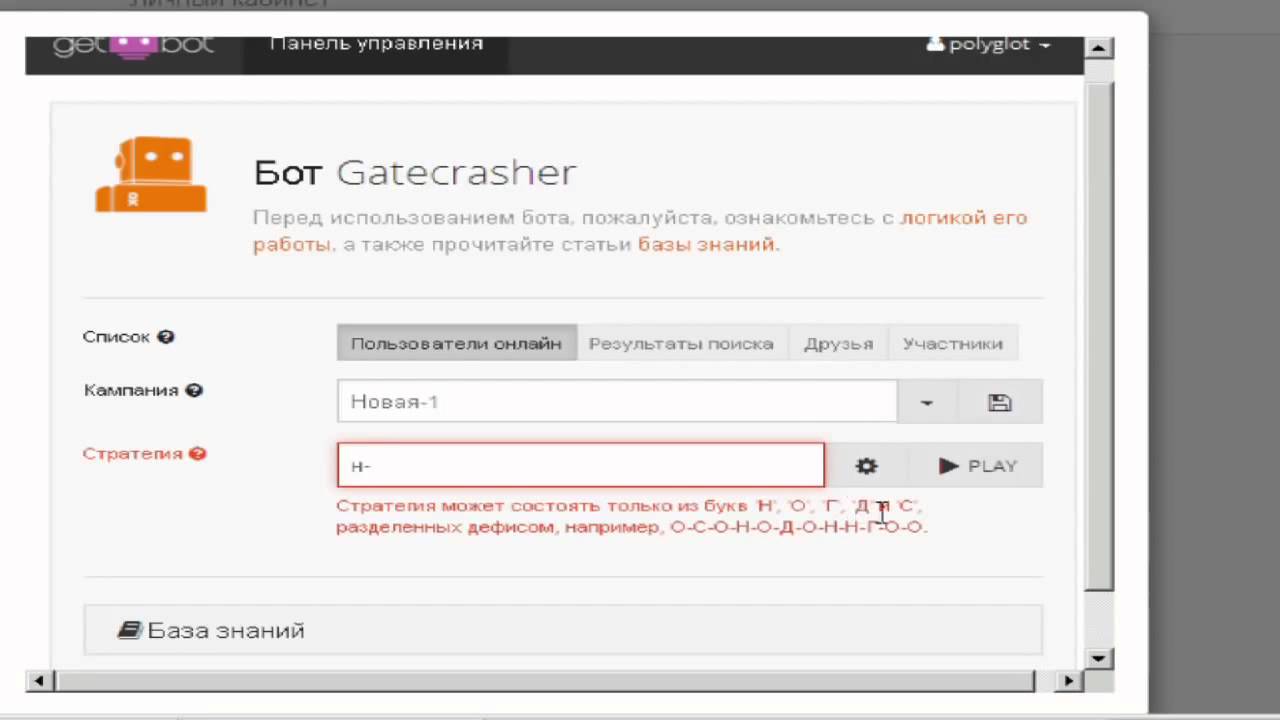Click the red strategy validation message
The width and height of the screenshot is (1280, 720).
pyautogui.click(x=632, y=516)
